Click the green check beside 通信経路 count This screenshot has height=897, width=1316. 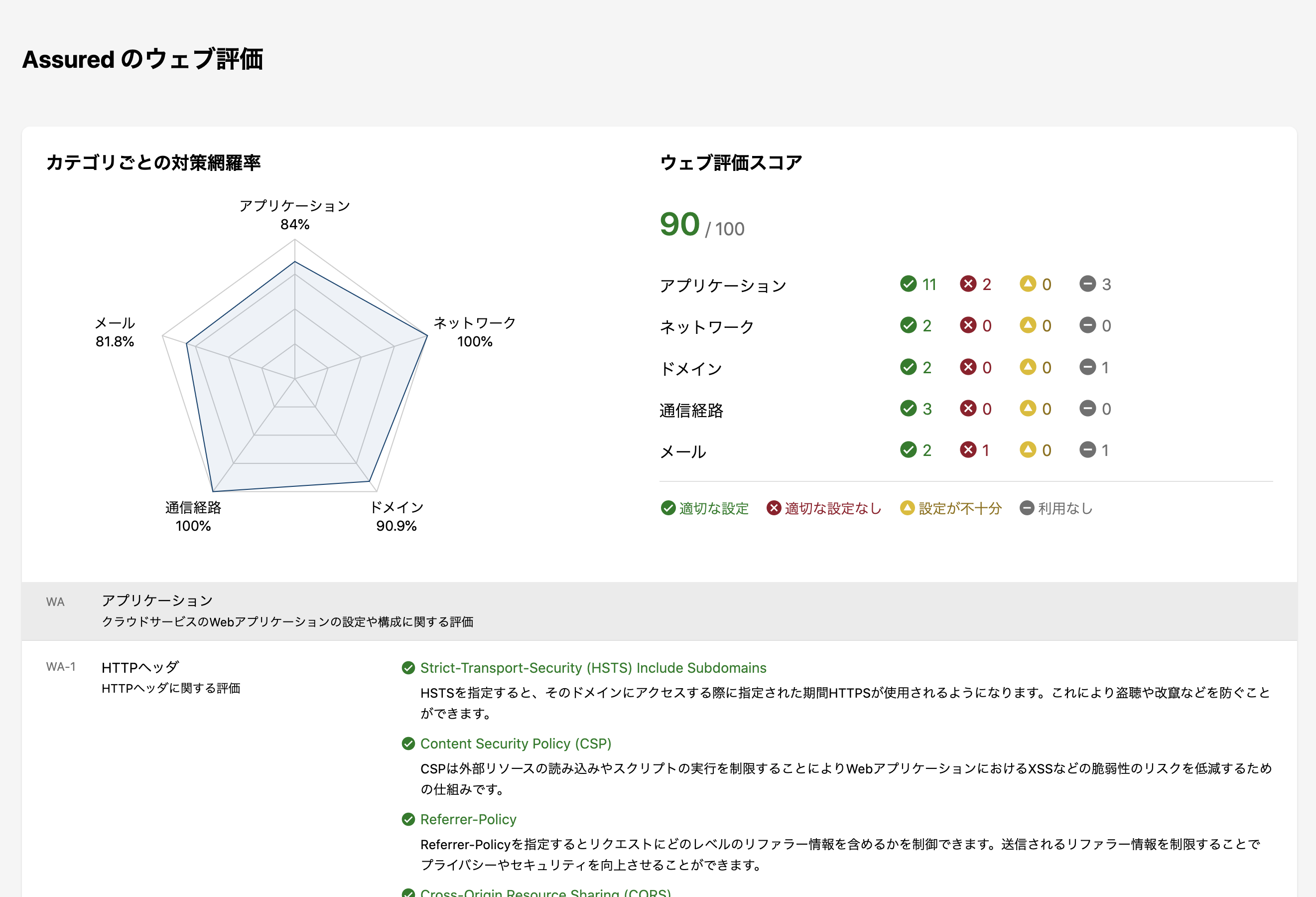(909, 409)
